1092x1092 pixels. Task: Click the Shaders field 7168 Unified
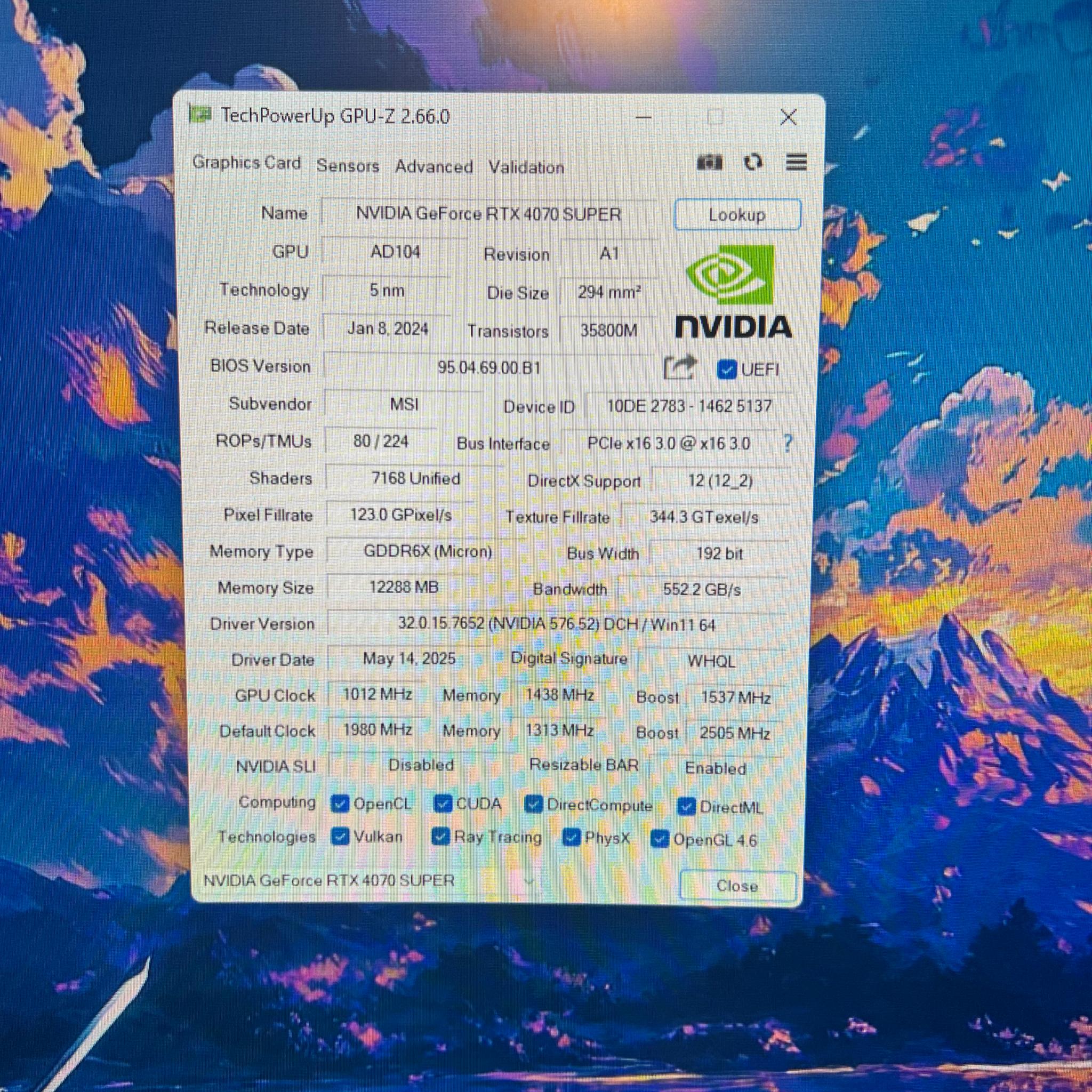(415, 478)
